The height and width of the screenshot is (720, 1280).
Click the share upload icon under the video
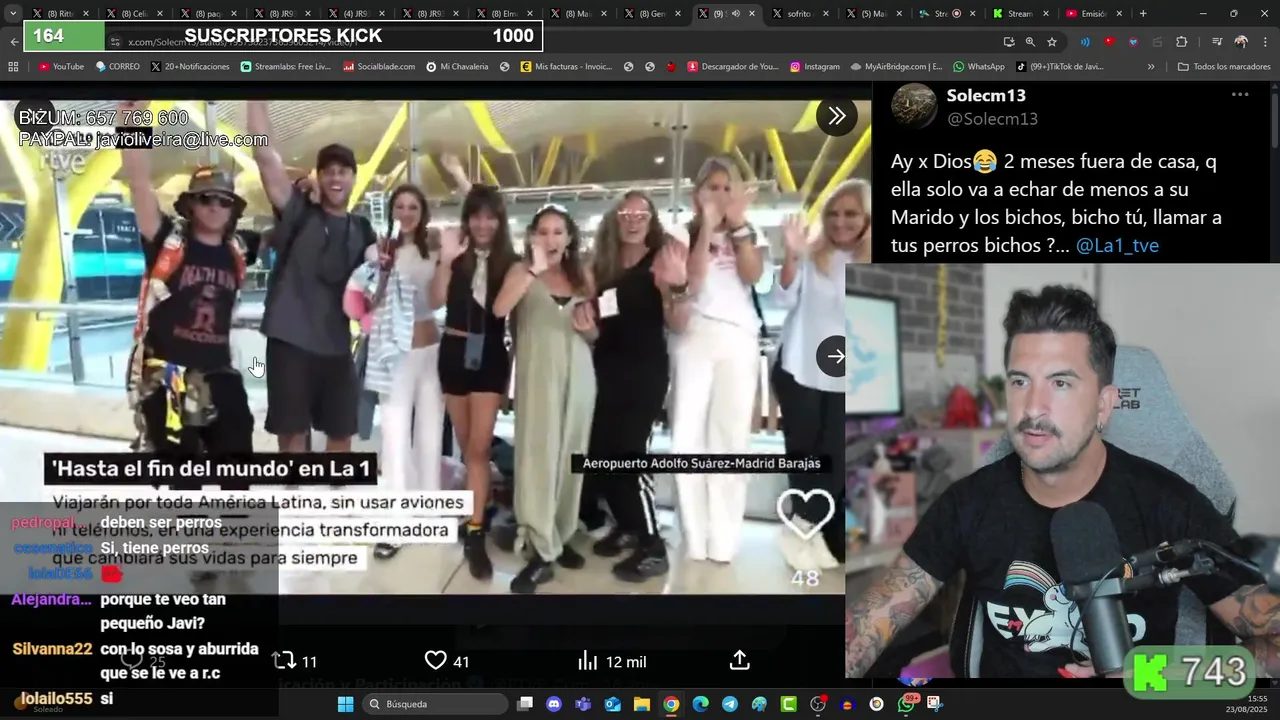click(x=739, y=661)
